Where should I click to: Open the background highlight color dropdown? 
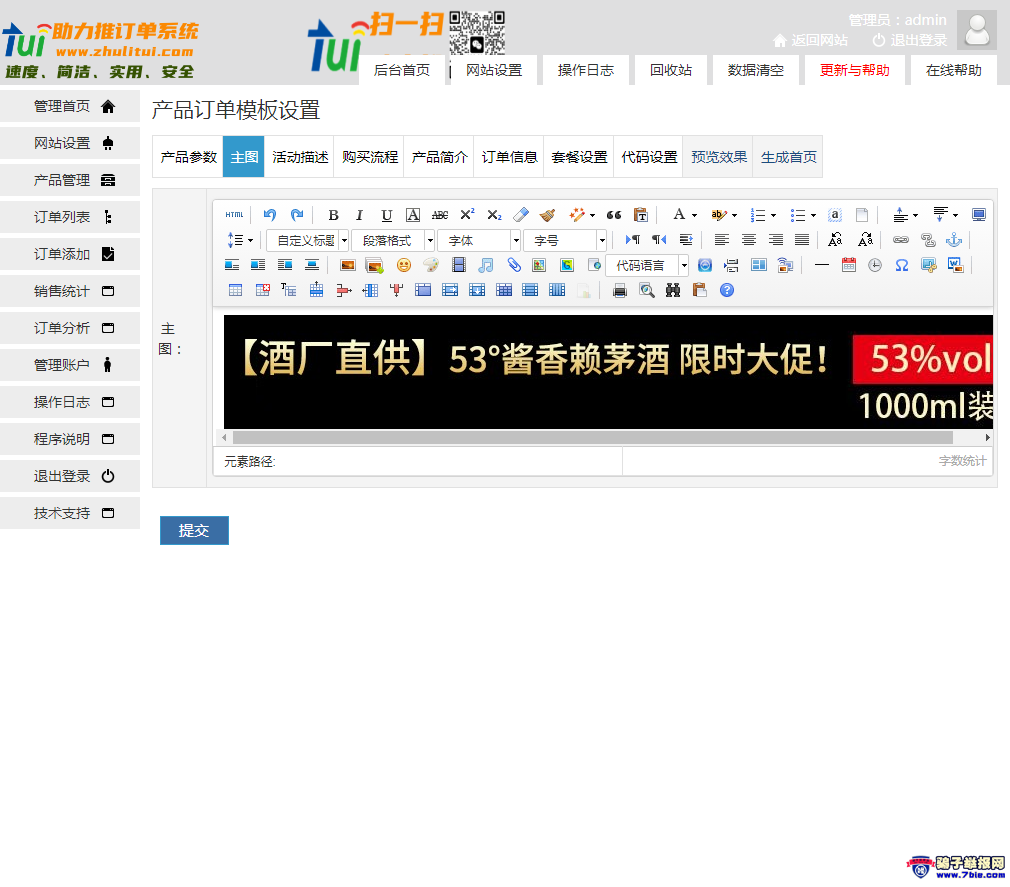coord(724,215)
